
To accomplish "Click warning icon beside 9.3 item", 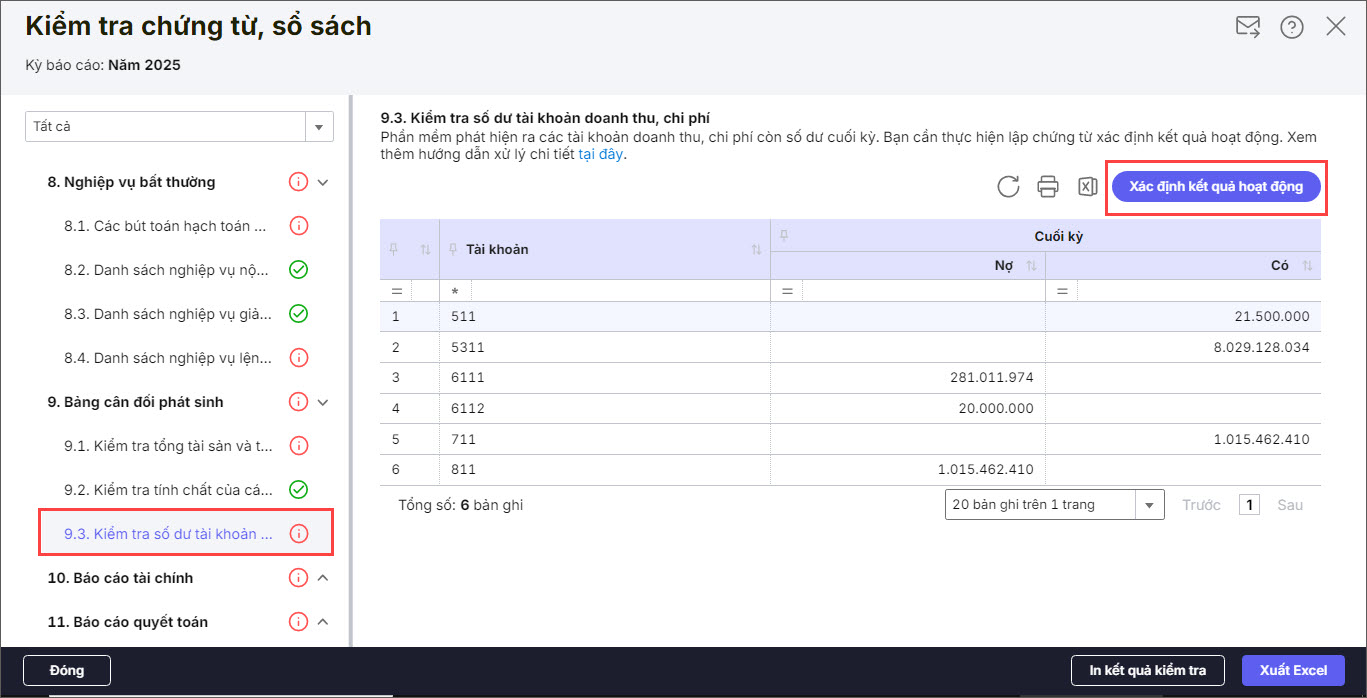I will point(298,534).
